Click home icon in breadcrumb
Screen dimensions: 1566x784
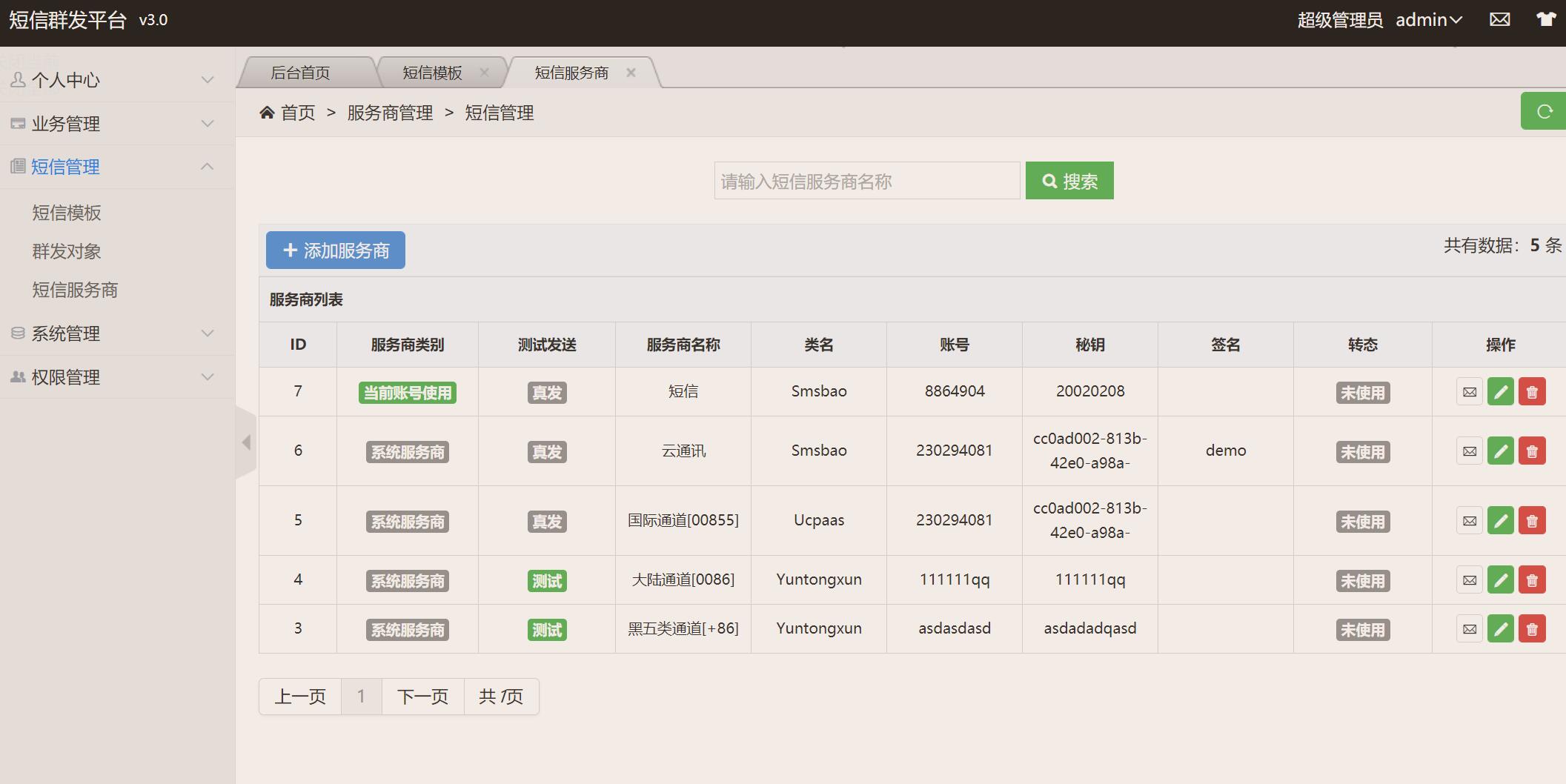tap(267, 113)
